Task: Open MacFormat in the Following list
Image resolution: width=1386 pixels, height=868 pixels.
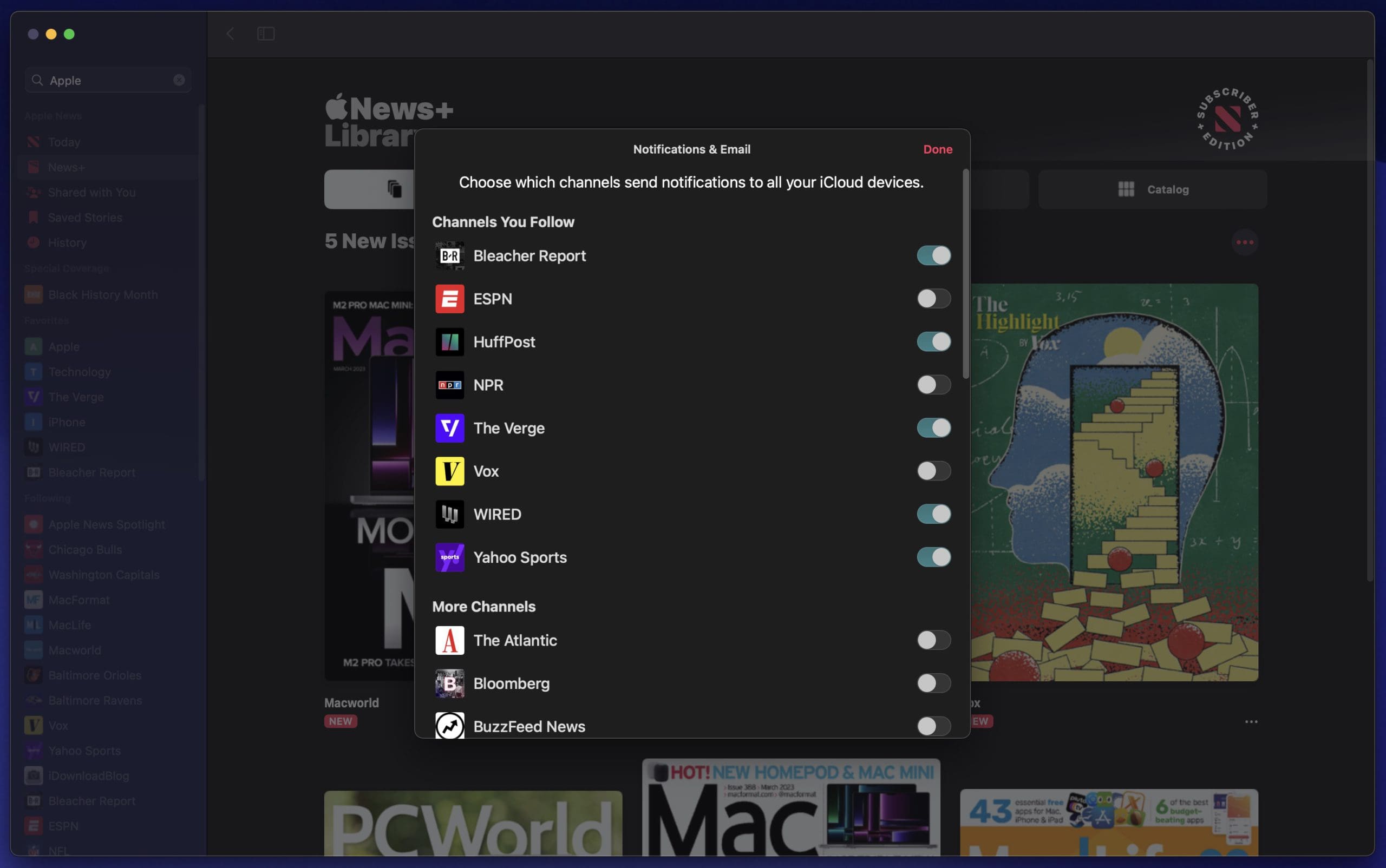Action: coord(108,600)
